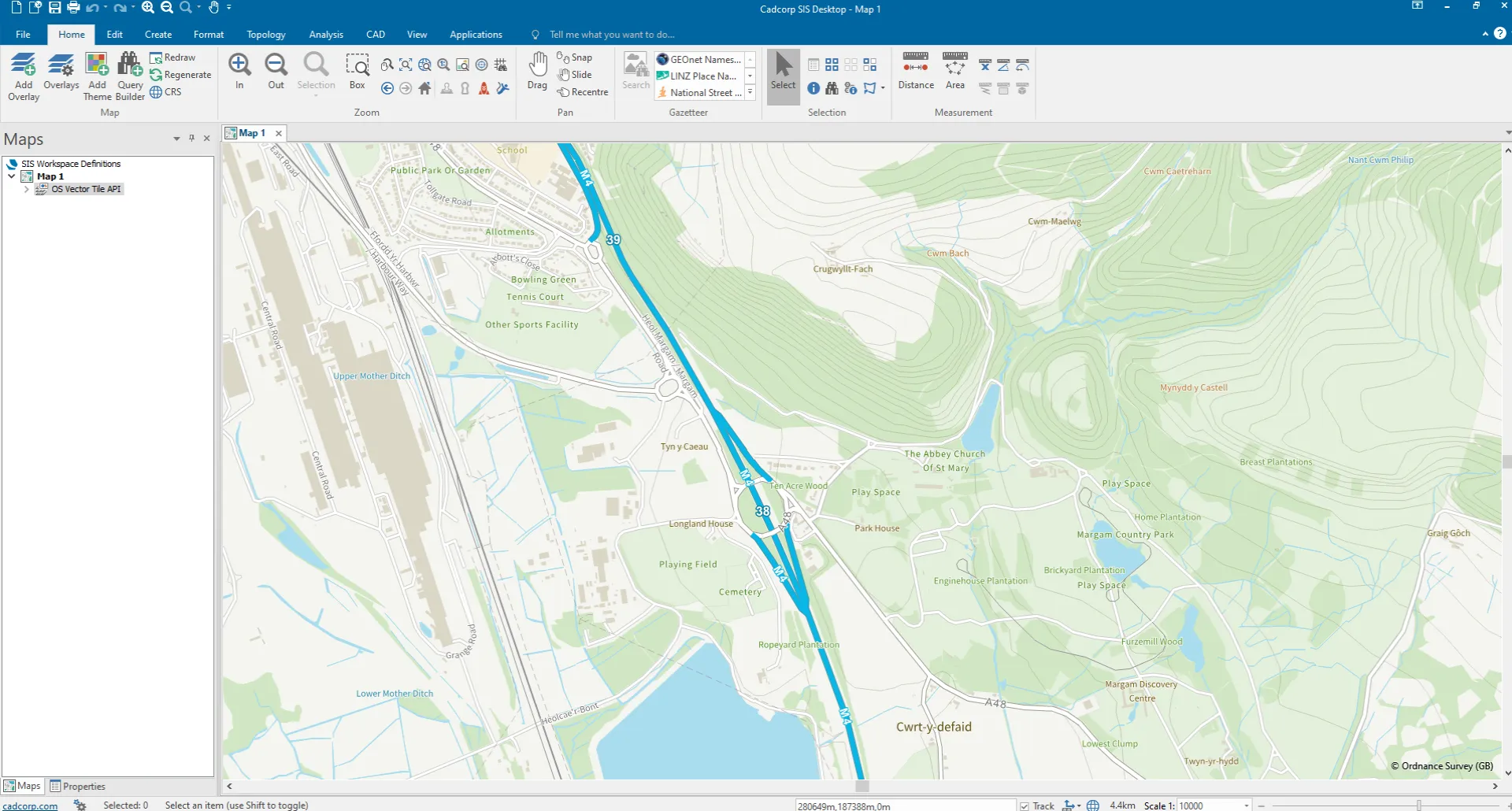Move down one row in the gazetteer gallery
This screenshot has height=811, width=1512.
coord(750,76)
